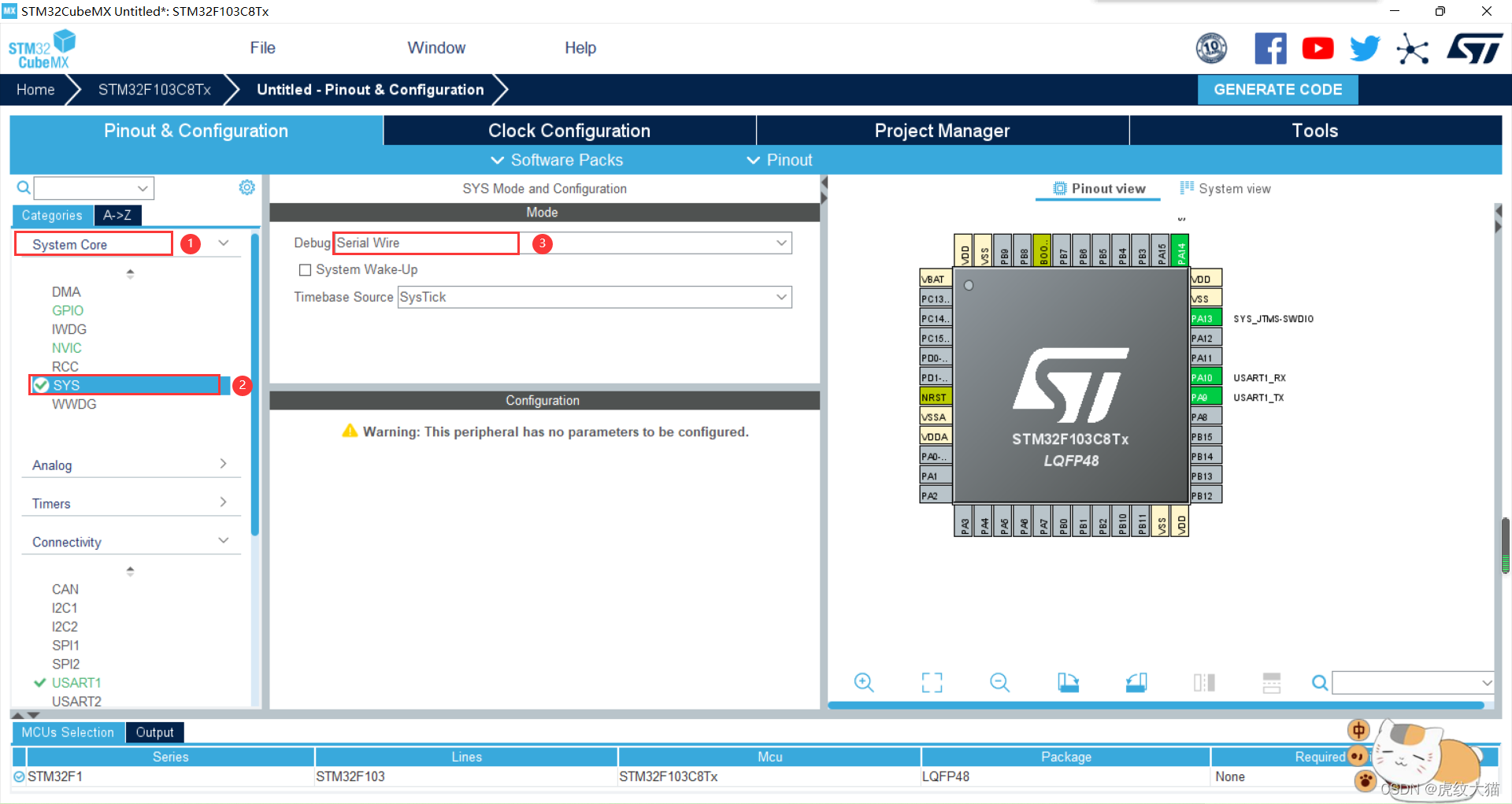Click the ST community network icon
Screen dimensions: 1512x804
1413,49
